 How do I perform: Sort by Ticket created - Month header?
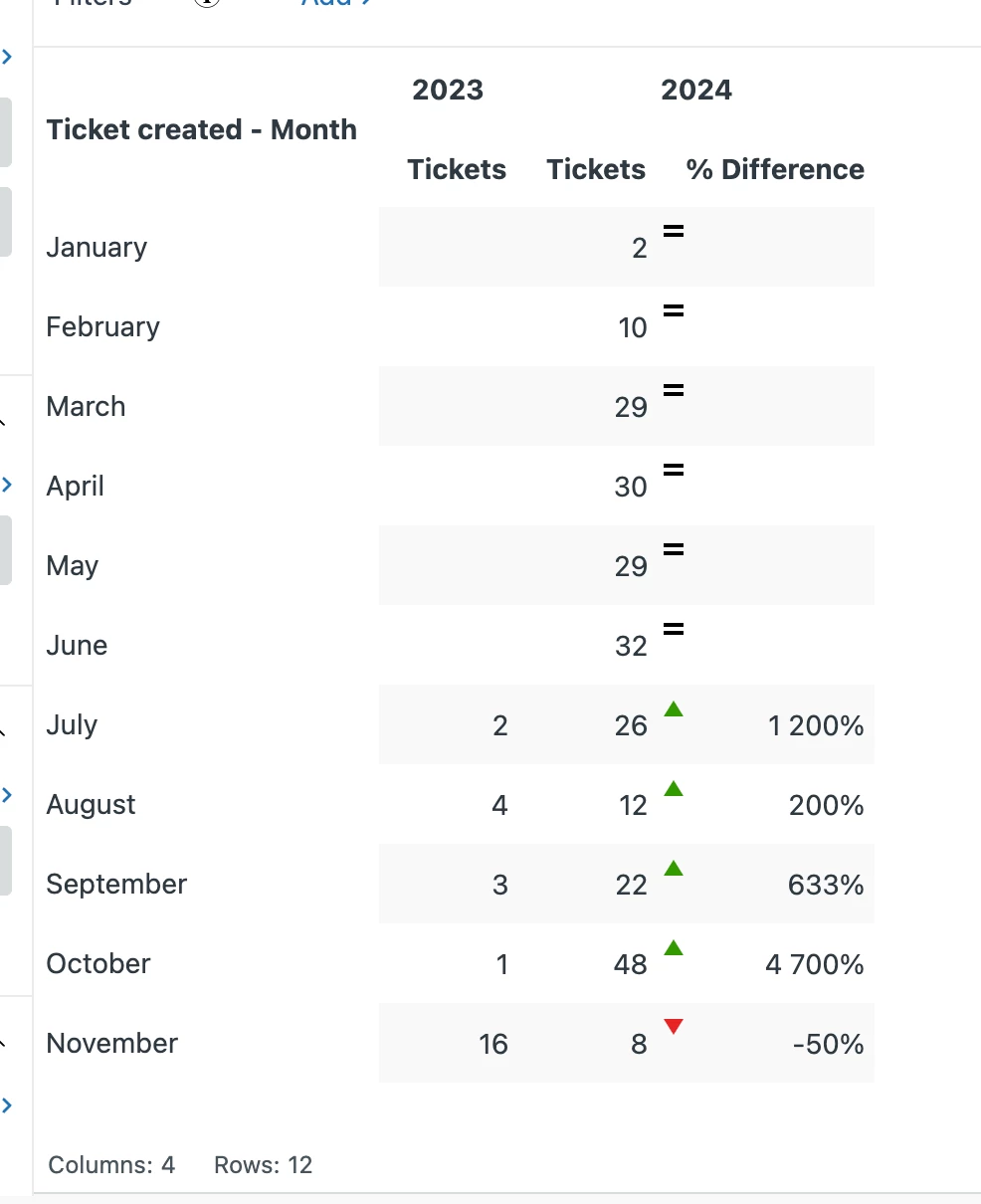pos(201,129)
